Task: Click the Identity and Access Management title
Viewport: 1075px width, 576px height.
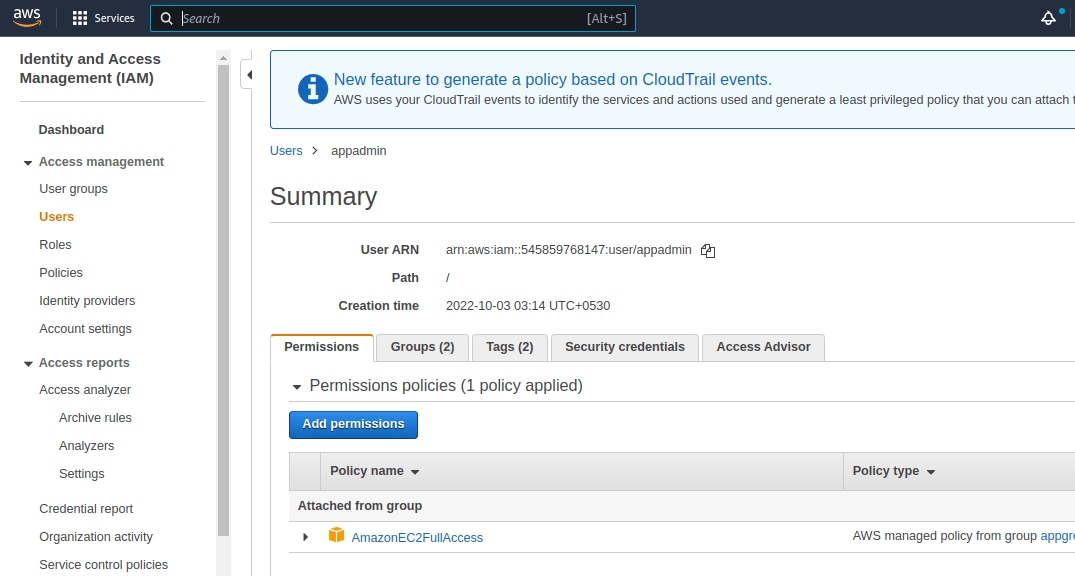Action: (90, 69)
